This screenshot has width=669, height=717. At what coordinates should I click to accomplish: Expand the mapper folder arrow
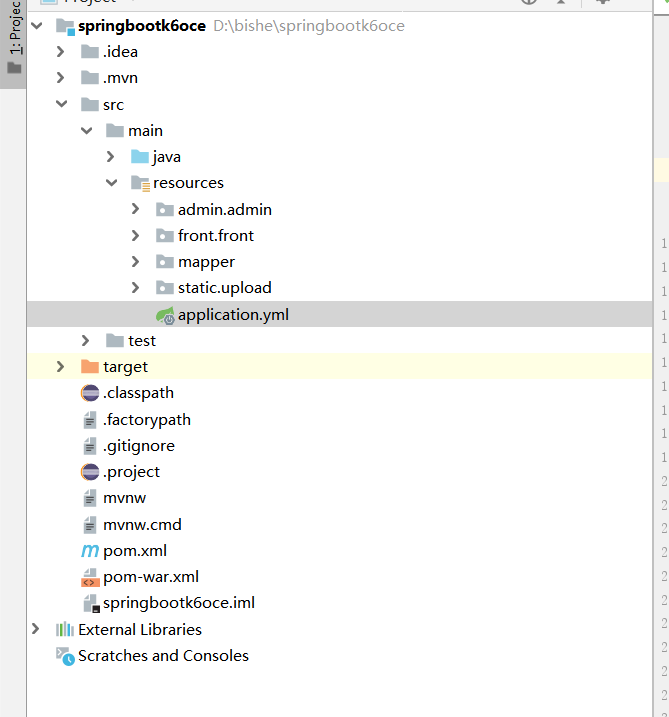[x=135, y=262]
